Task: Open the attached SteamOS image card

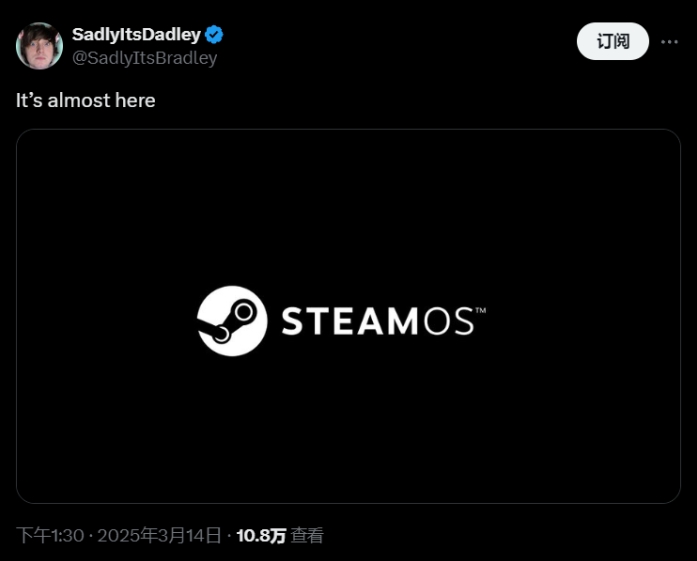Action: click(x=348, y=316)
